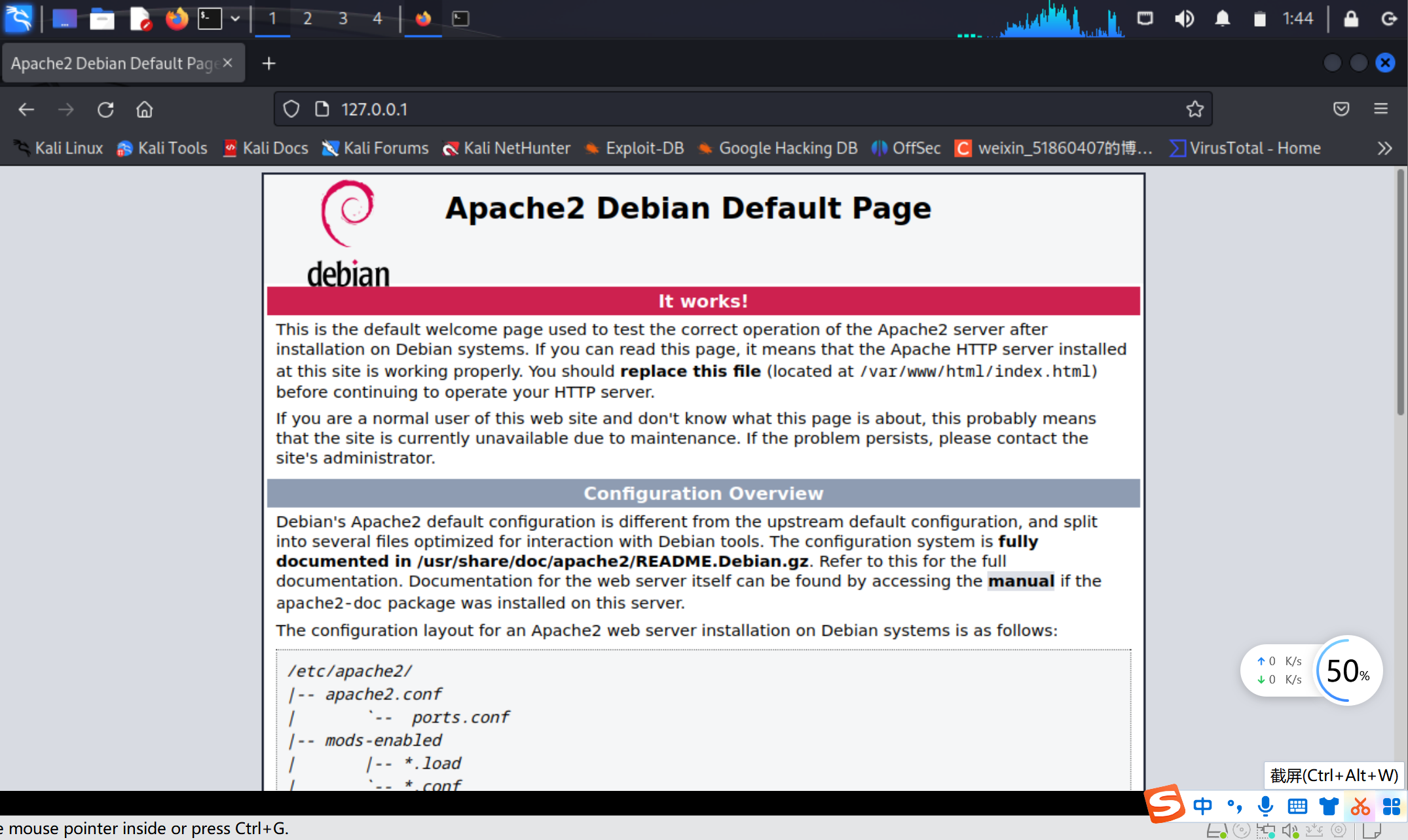
Task: Click the show desktop panel icon
Action: pos(64,19)
